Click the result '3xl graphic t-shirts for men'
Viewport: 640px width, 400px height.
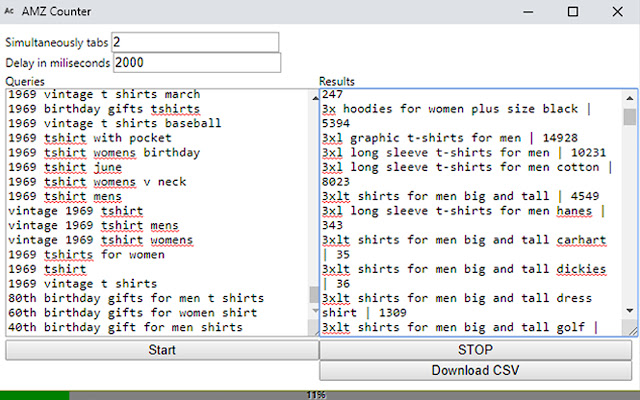tap(422, 138)
